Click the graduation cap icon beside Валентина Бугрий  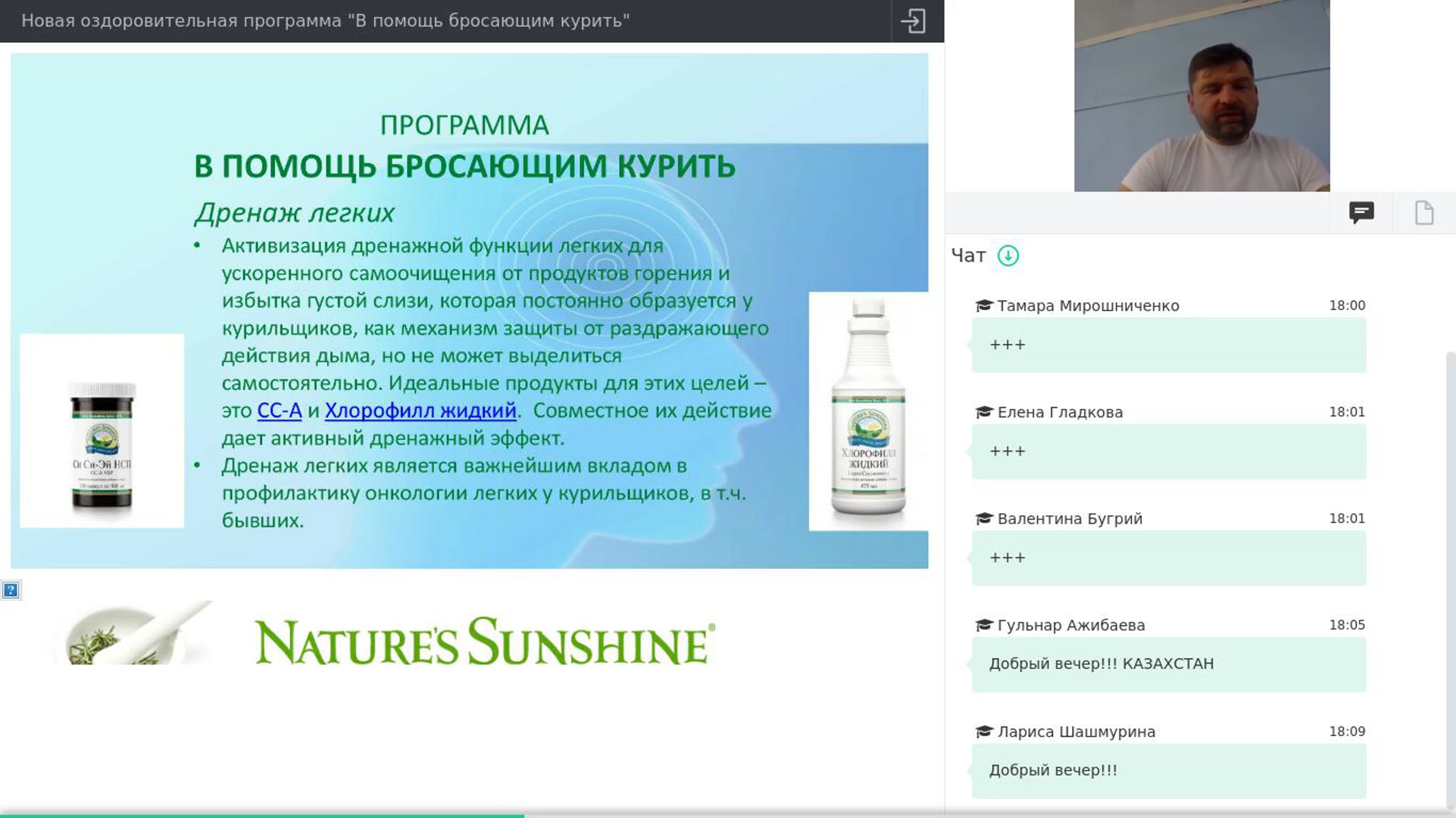(x=983, y=519)
